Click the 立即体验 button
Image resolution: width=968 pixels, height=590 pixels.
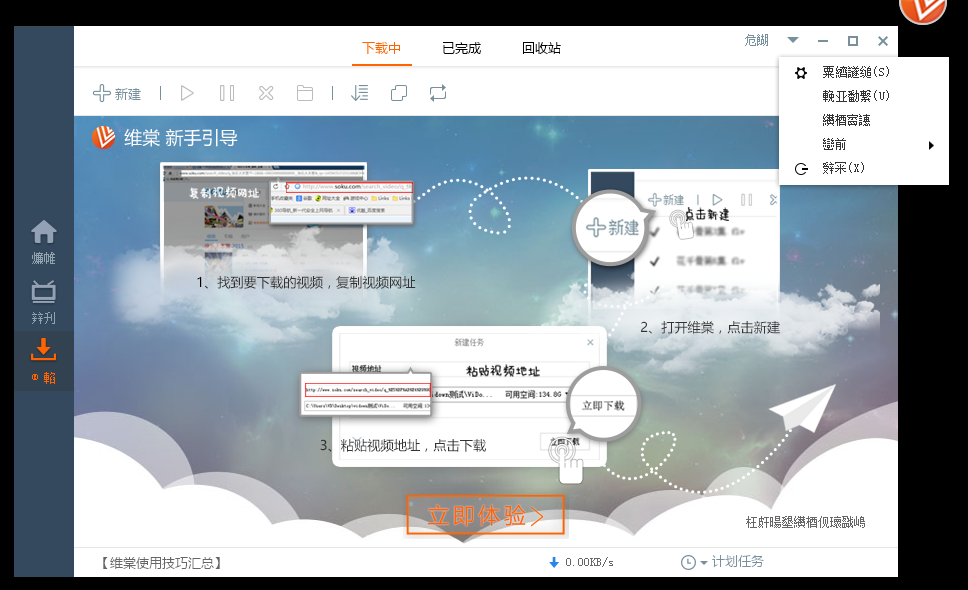485,515
